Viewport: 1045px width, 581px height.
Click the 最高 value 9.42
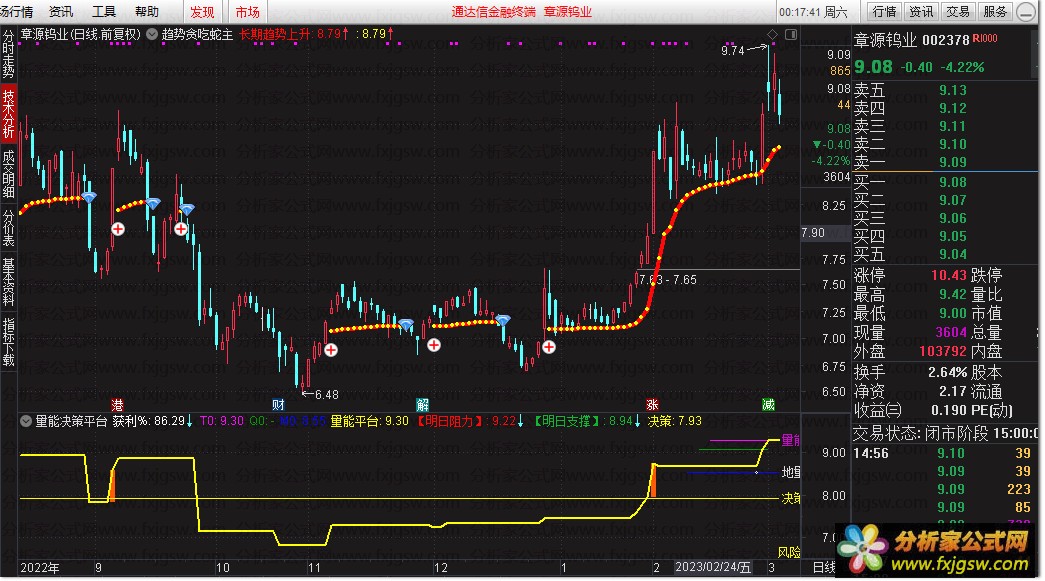click(x=952, y=294)
